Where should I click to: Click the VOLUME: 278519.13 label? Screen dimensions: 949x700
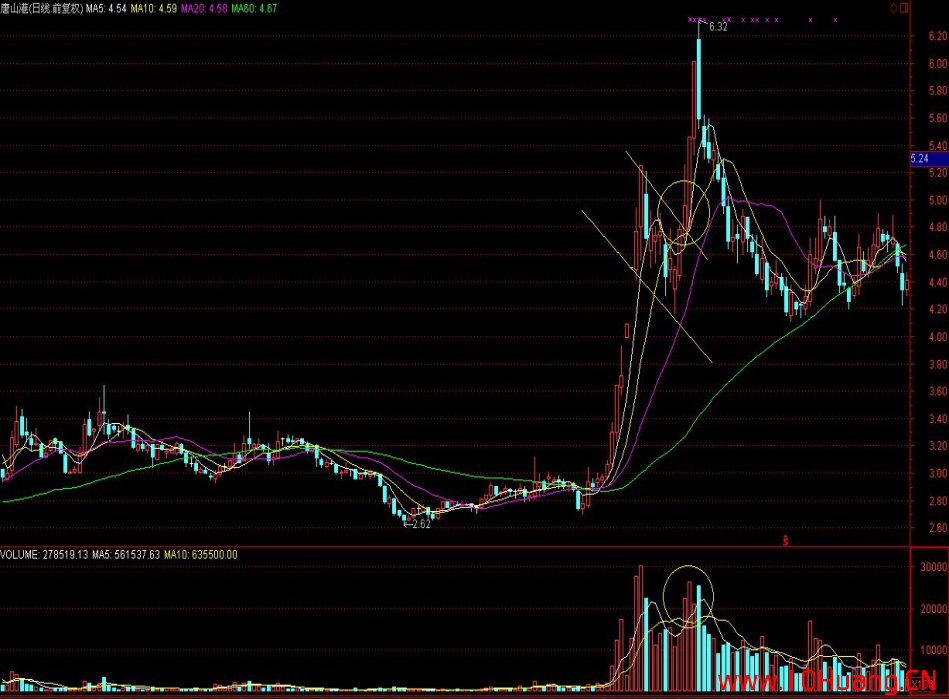(44, 554)
